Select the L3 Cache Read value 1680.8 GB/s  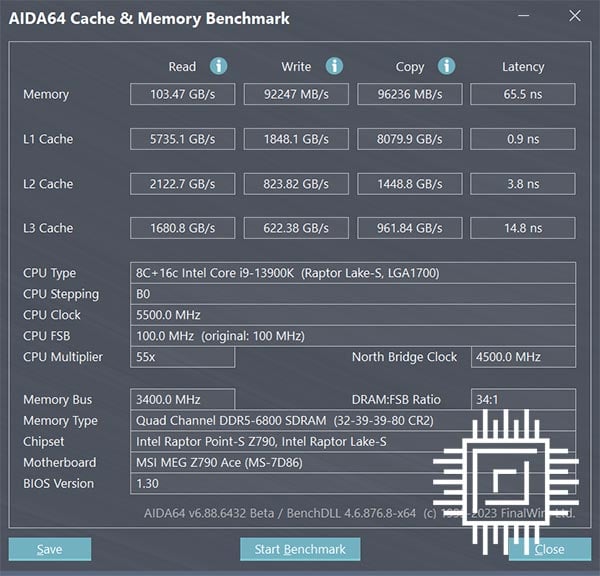(183, 228)
